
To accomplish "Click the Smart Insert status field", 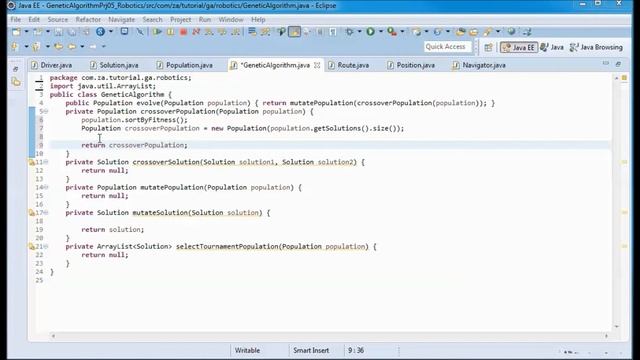I will coord(311,350).
